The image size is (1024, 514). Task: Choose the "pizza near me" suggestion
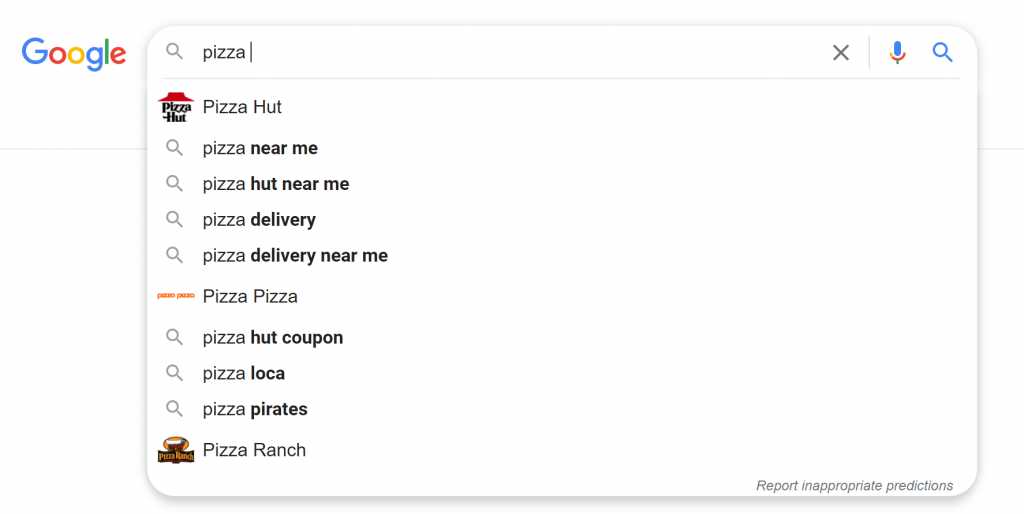[x=562, y=148]
